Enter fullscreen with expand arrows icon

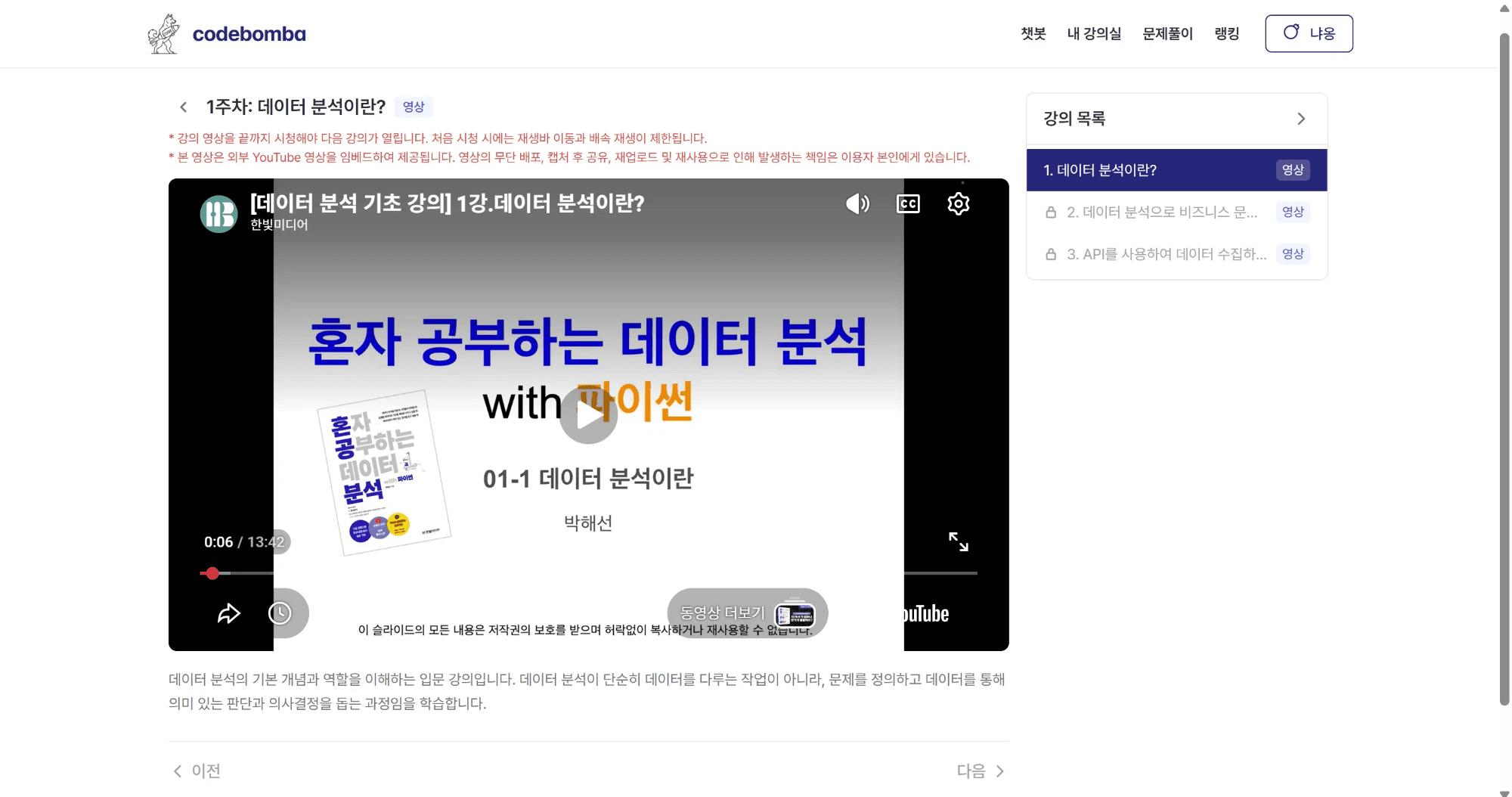pyautogui.click(x=959, y=541)
